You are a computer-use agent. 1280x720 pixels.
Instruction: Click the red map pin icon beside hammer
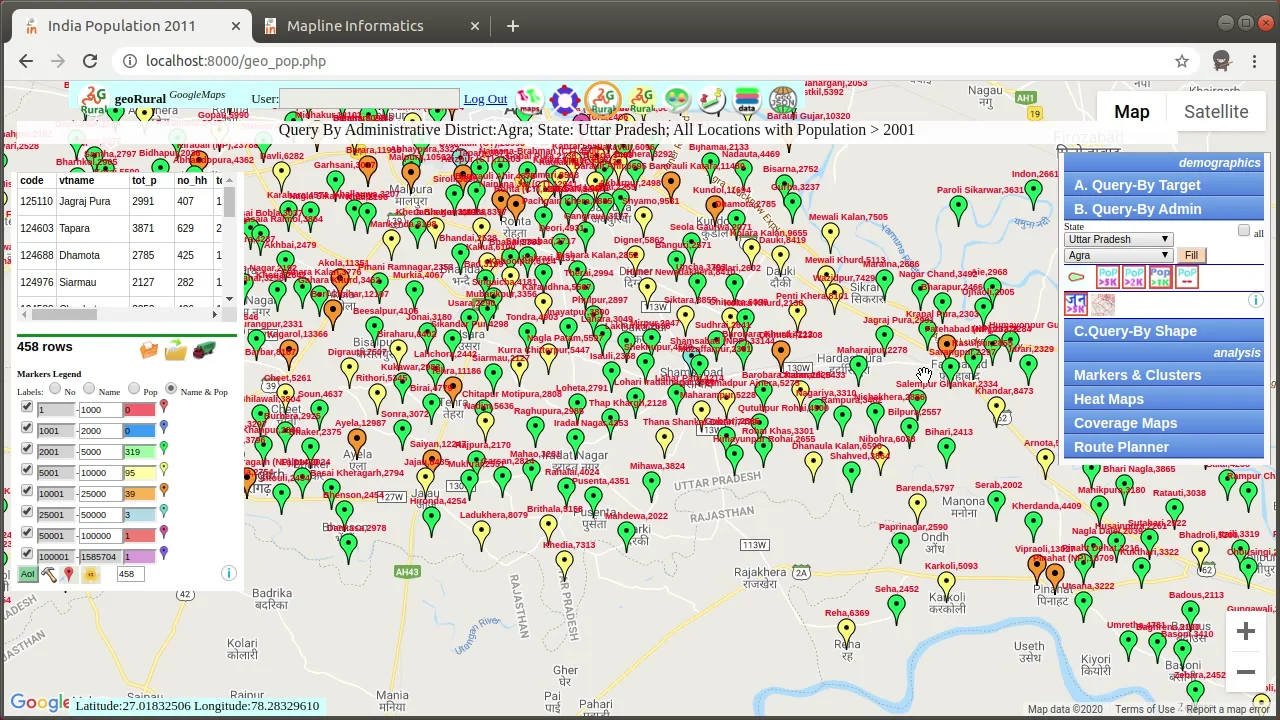[68, 574]
